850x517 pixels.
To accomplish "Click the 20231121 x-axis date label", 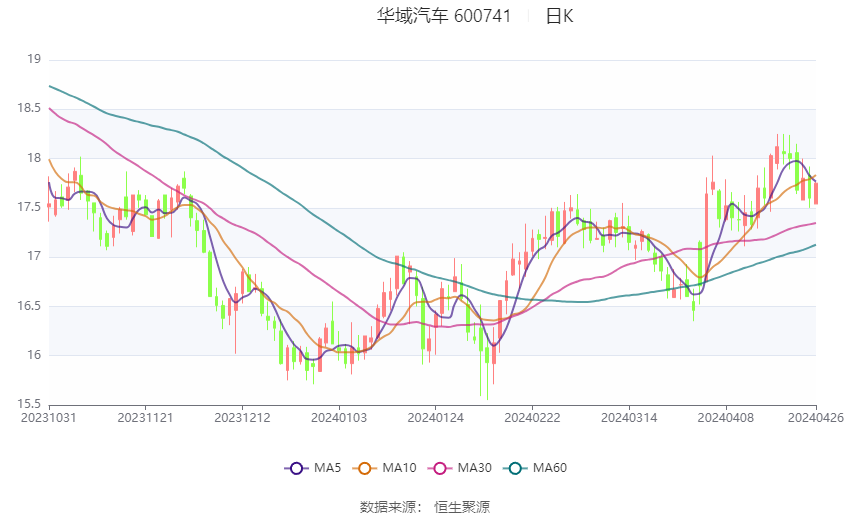I will tap(145, 418).
